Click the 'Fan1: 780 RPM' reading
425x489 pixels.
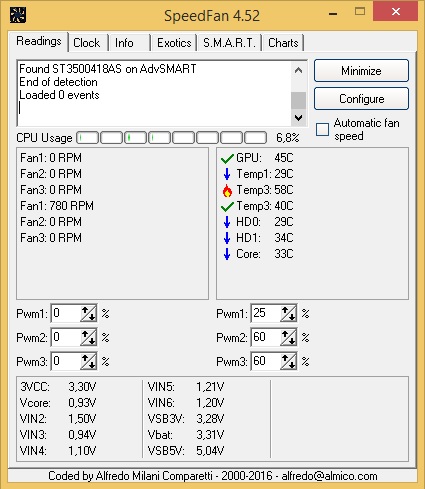click(x=57, y=206)
